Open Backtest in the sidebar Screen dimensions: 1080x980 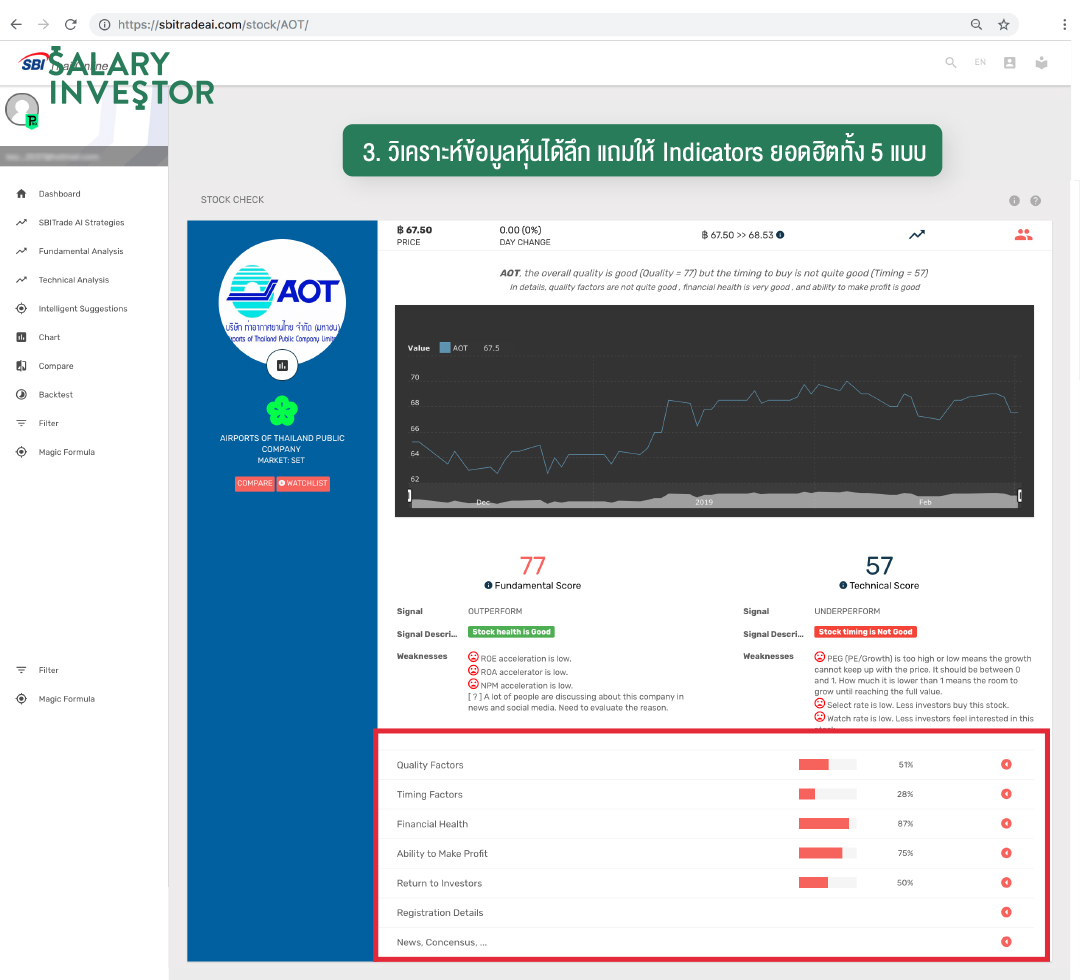coord(56,395)
